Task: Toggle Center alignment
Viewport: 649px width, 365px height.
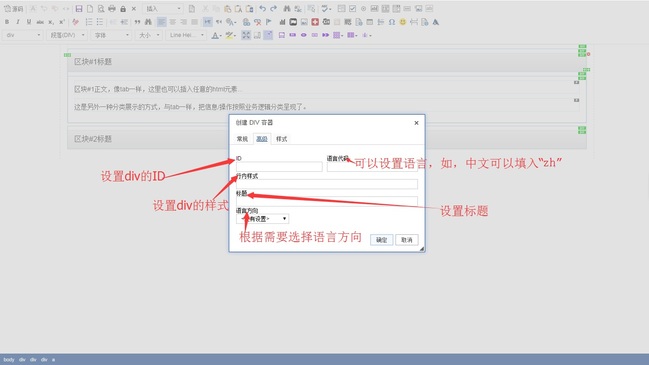Action: point(173,22)
